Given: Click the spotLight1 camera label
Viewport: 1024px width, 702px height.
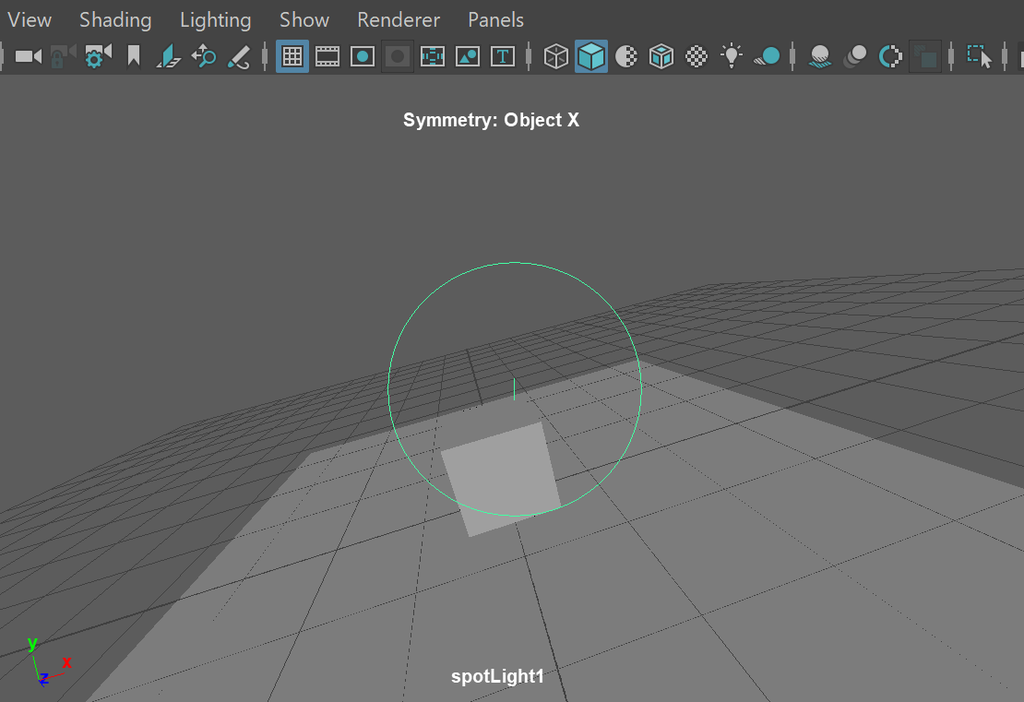Looking at the screenshot, I should coord(498,677).
